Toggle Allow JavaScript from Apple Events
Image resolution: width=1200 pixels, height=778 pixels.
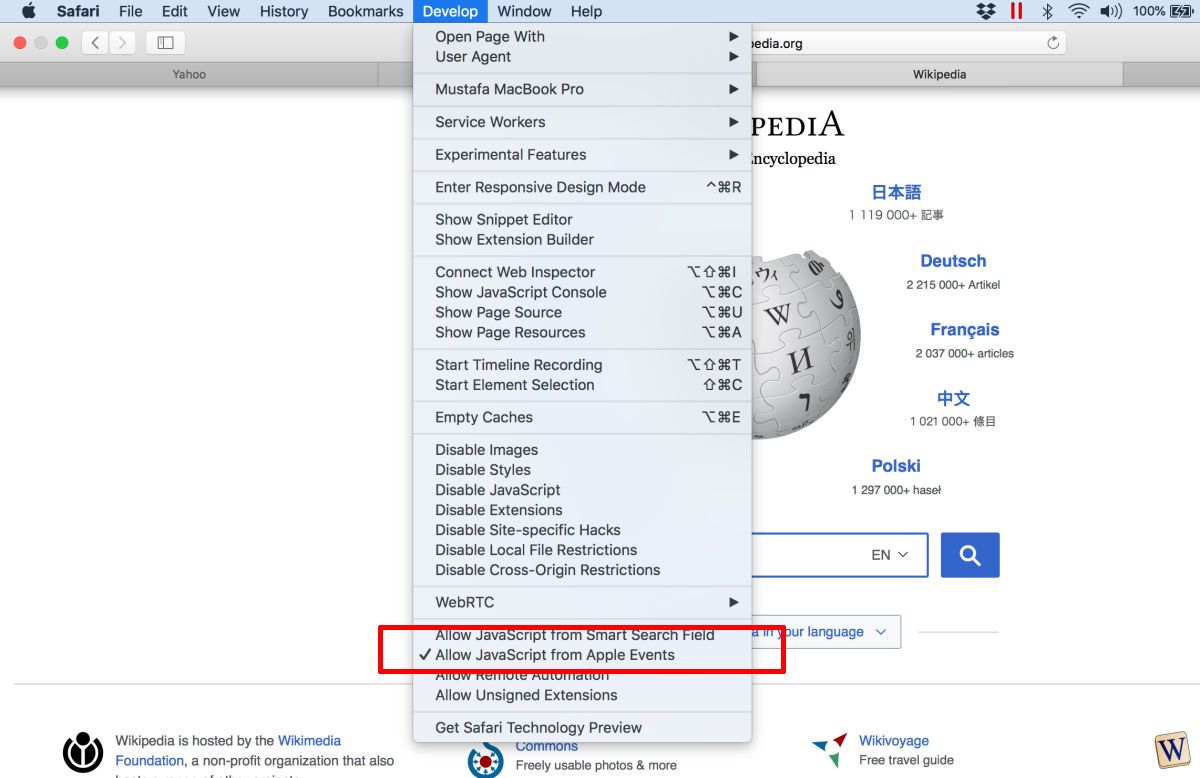coord(582,655)
